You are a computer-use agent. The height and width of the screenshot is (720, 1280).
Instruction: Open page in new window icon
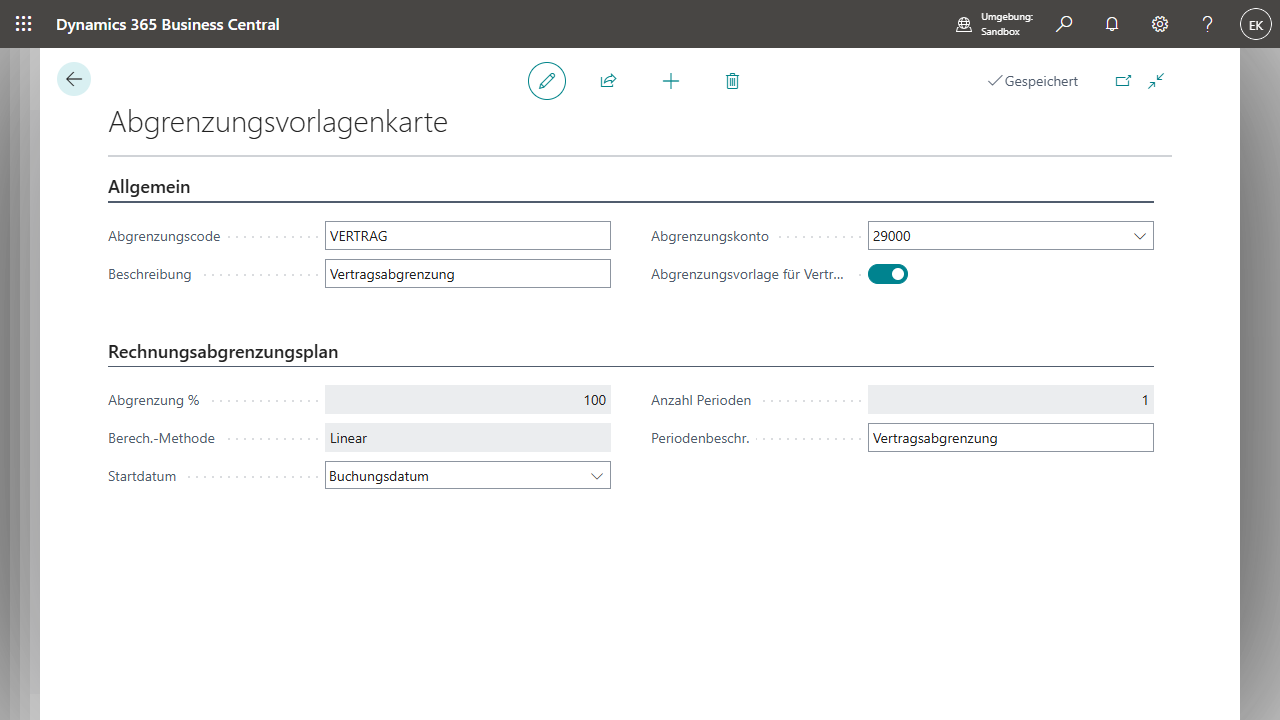tap(1123, 81)
